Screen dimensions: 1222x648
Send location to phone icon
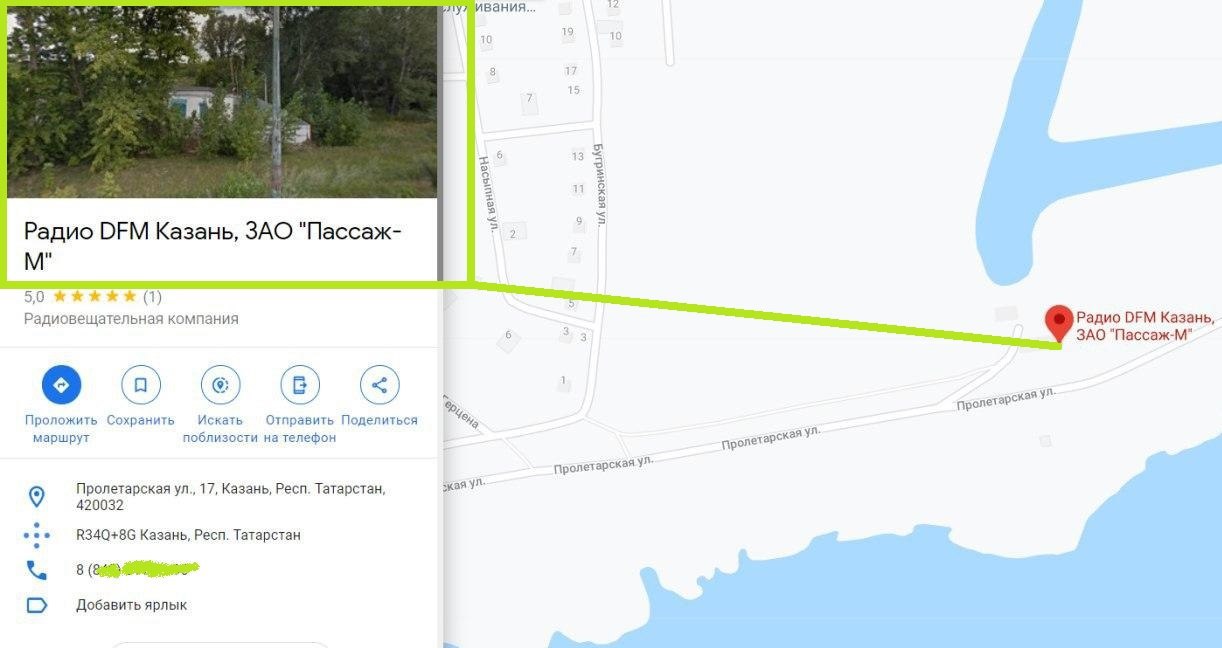click(300, 385)
